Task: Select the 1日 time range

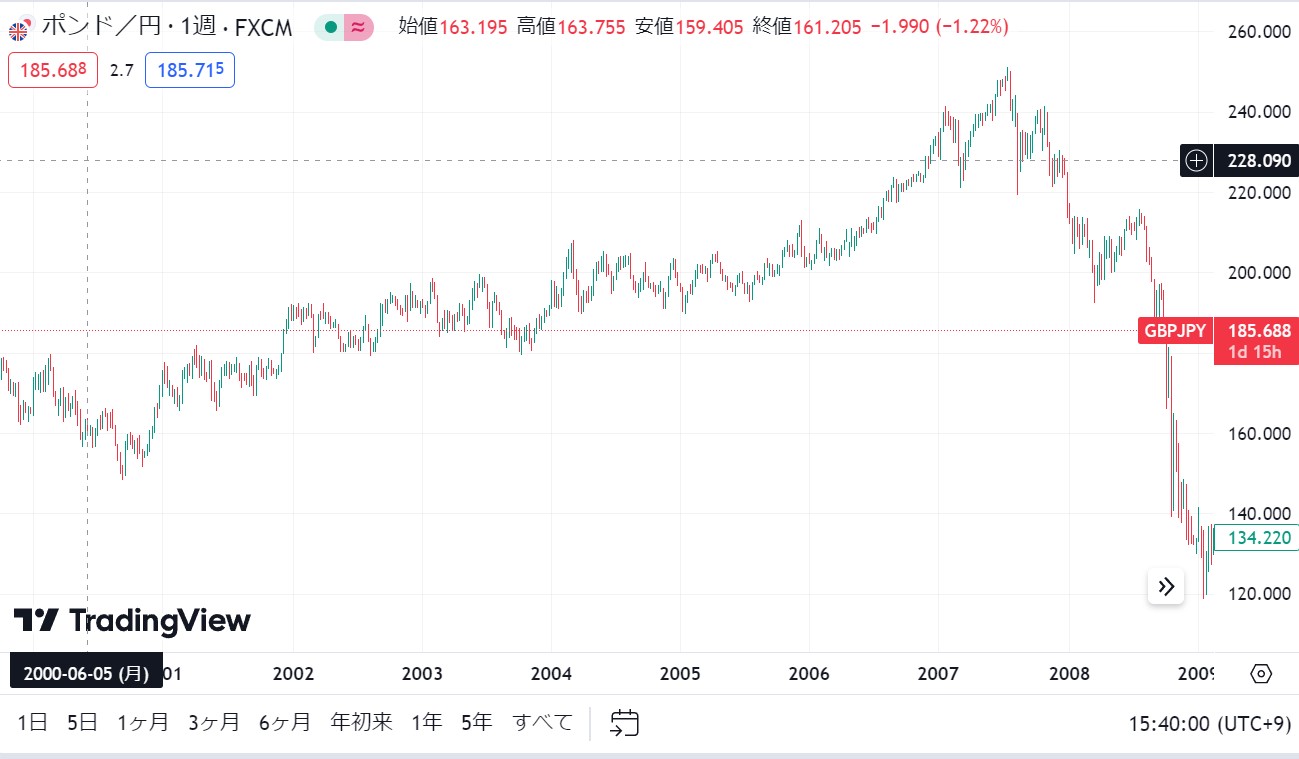Action: tap(32, 722)
